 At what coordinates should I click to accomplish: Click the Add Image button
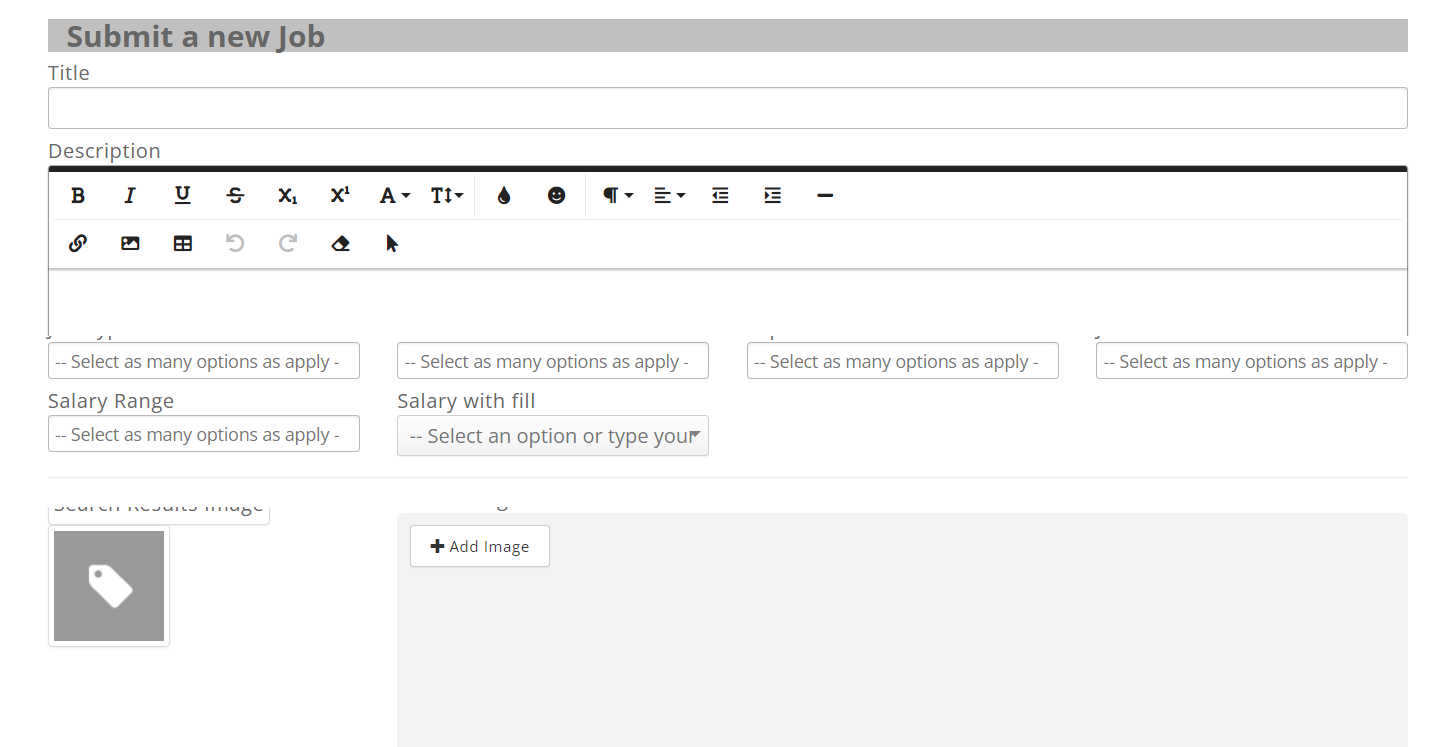click(480, 546)
